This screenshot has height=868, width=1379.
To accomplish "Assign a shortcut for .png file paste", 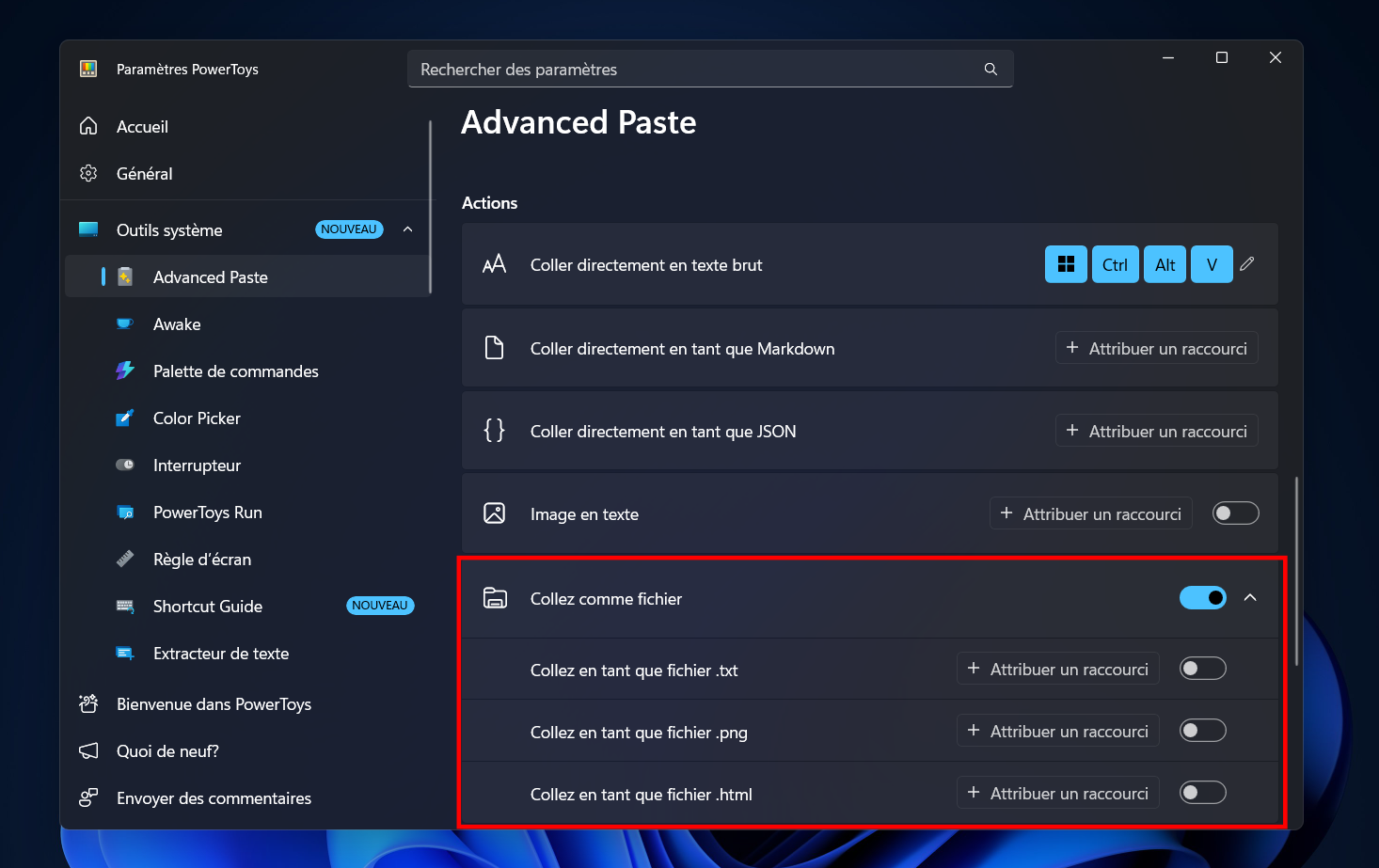I will click(1058, 731).
